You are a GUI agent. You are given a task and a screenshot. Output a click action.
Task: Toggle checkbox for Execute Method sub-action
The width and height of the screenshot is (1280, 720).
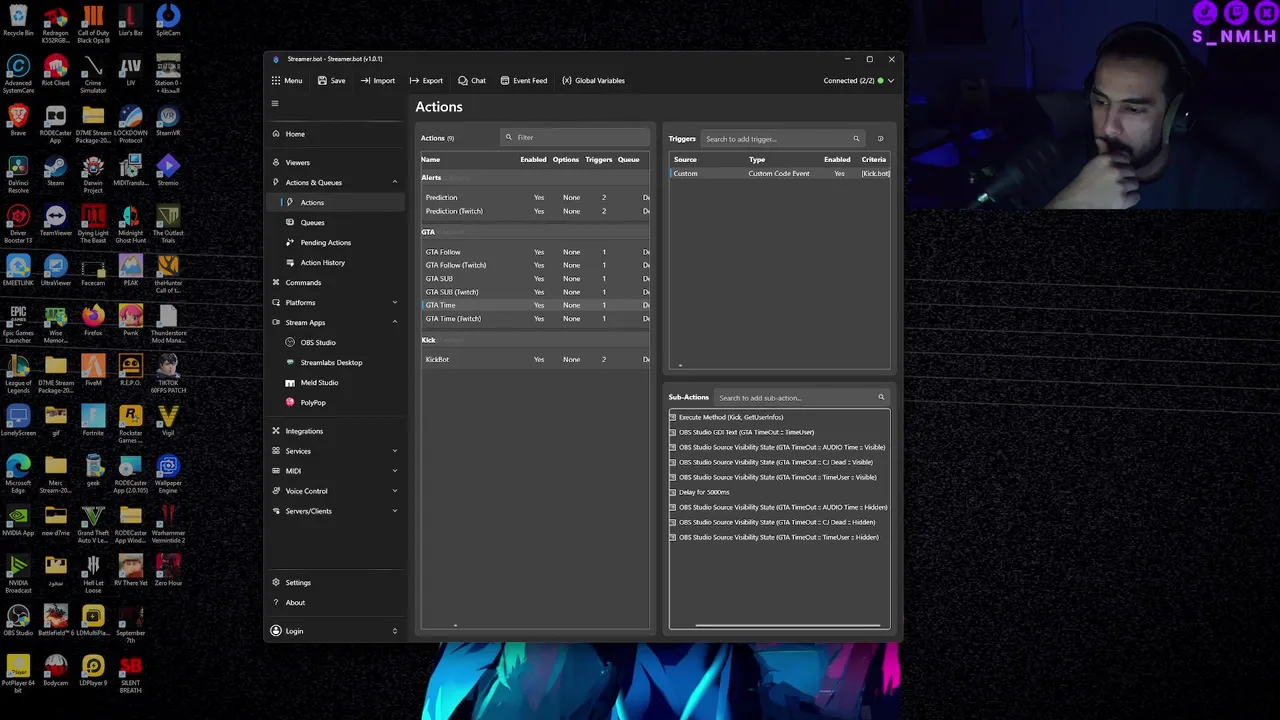pyautogui.click(x=673, y=417)
